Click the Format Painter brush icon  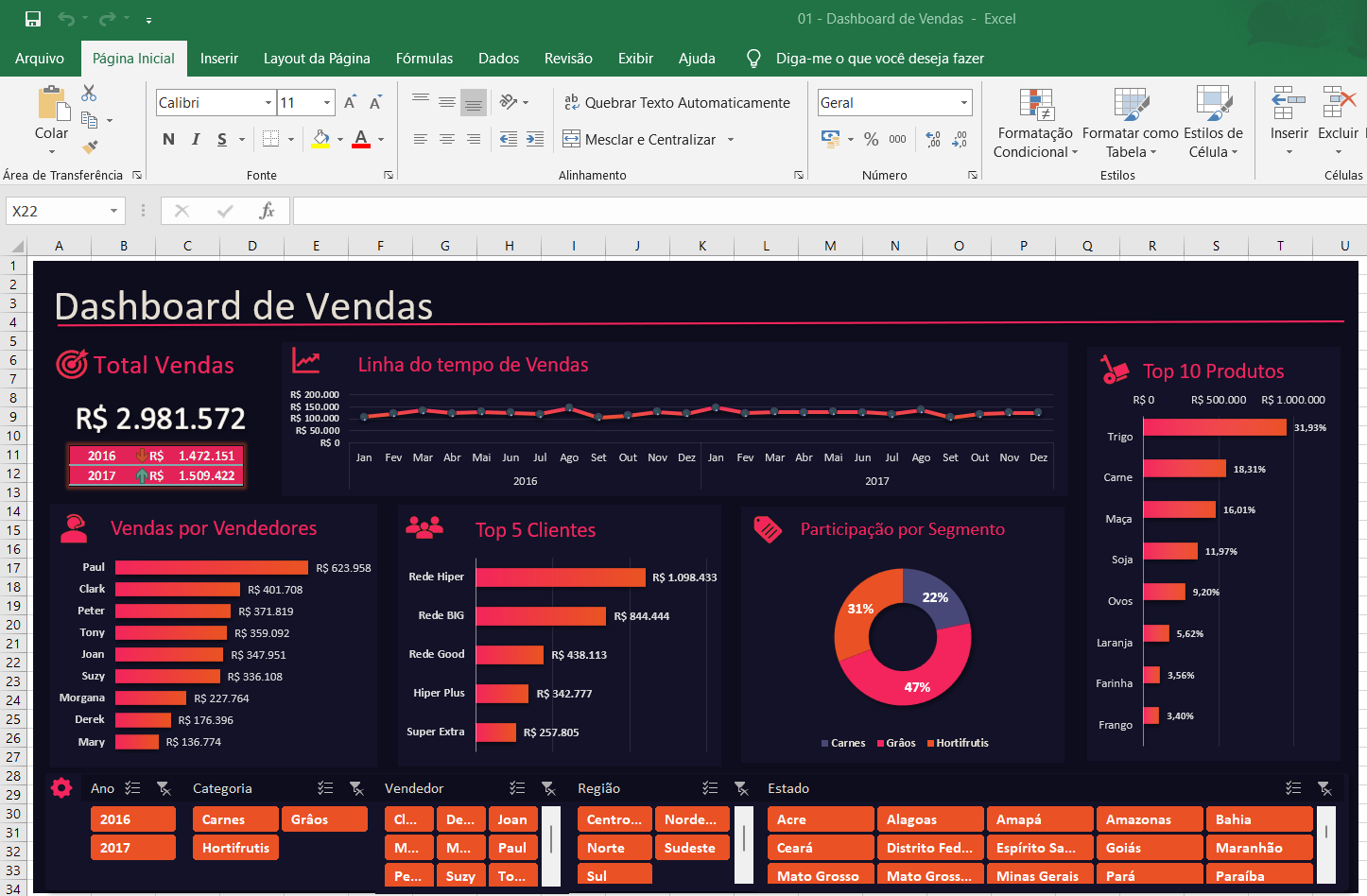point(90,146)
